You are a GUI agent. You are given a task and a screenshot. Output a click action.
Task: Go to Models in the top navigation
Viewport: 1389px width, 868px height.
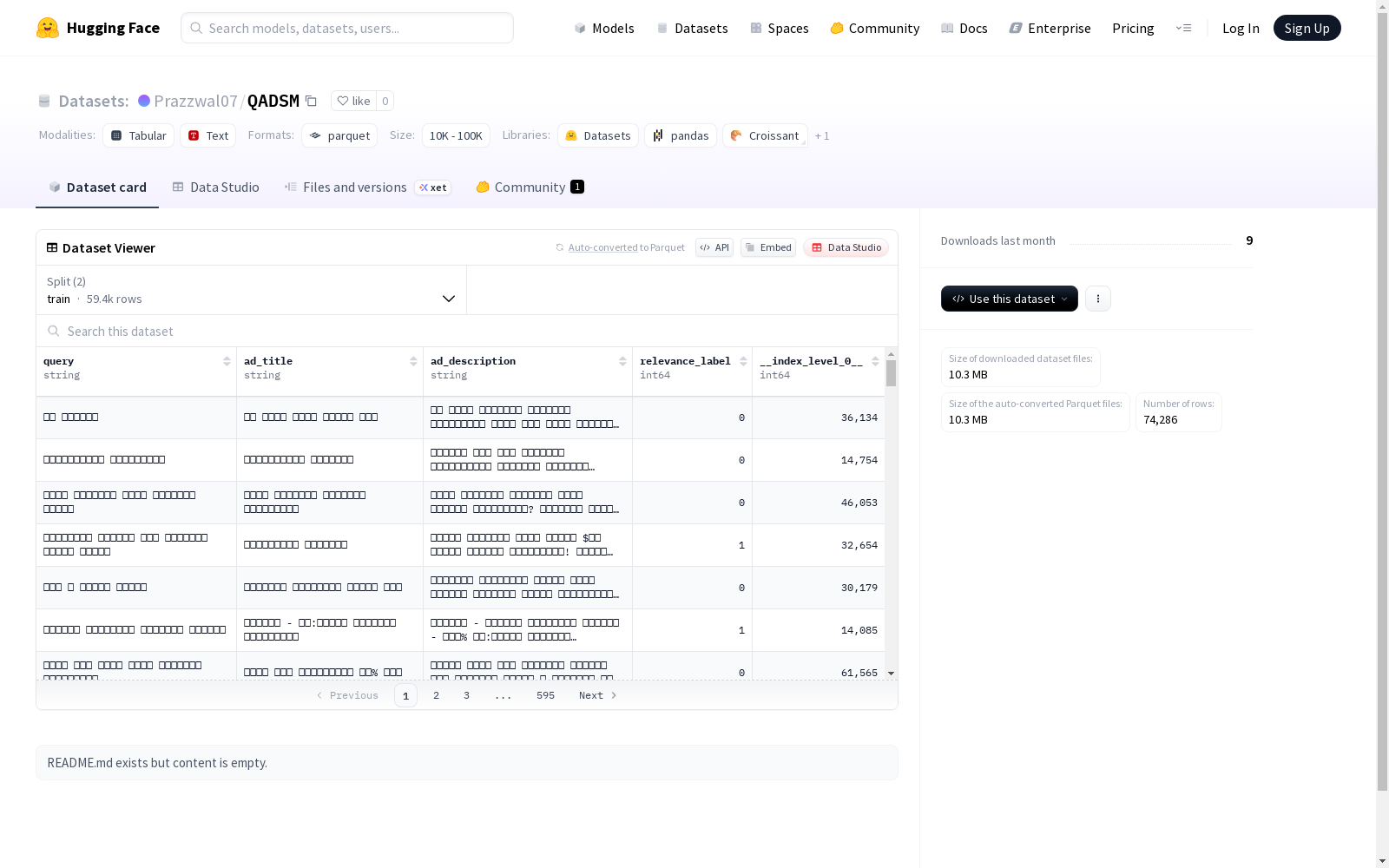pos(604,28)
